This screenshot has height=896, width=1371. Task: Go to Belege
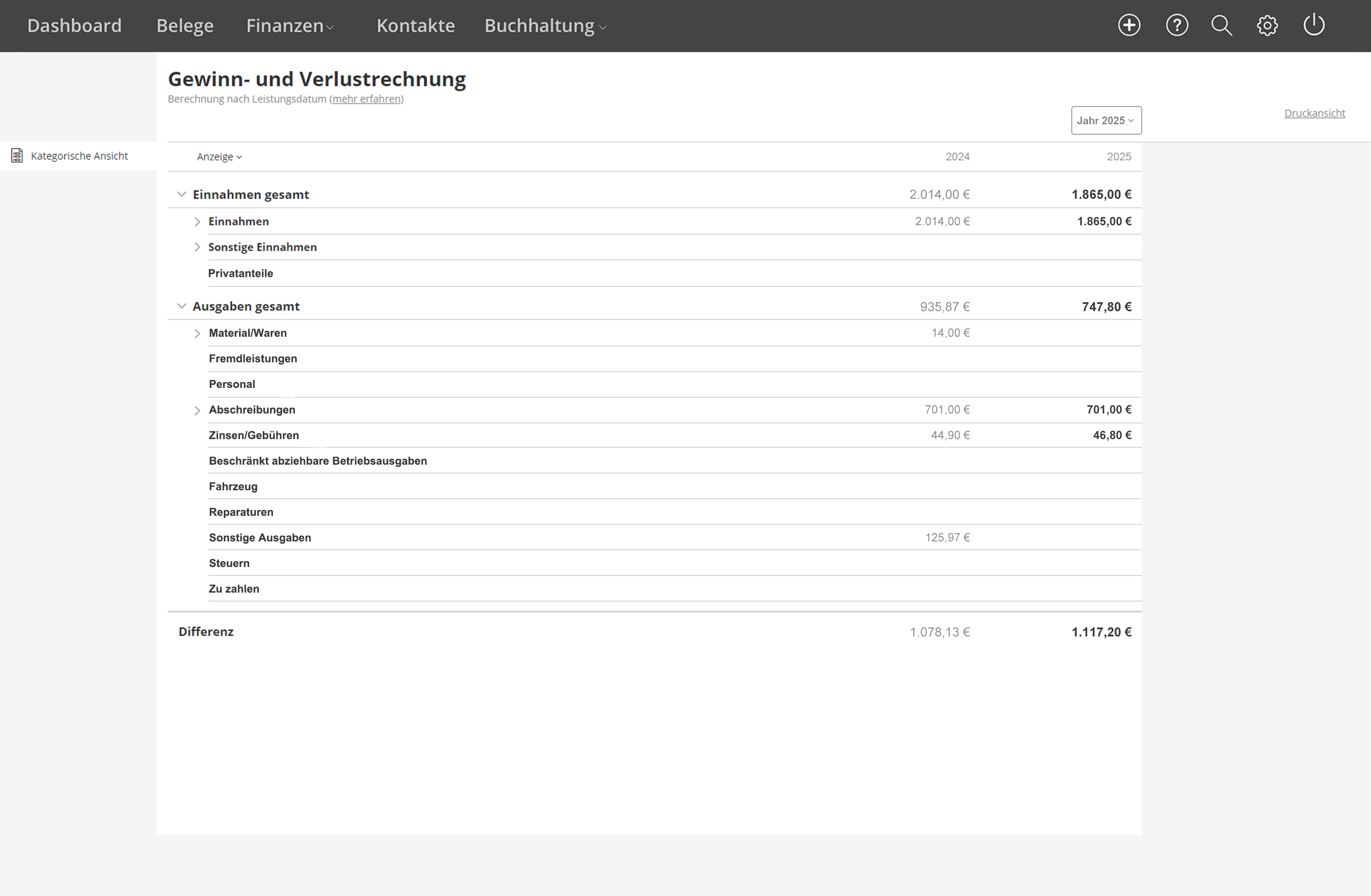[185, 25]
